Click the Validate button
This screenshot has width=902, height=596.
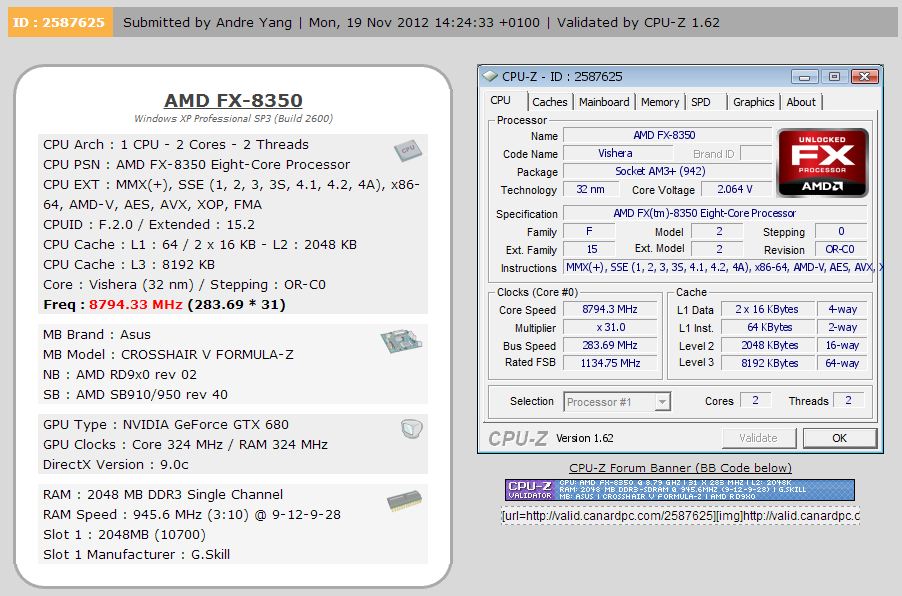pos(759,438)
